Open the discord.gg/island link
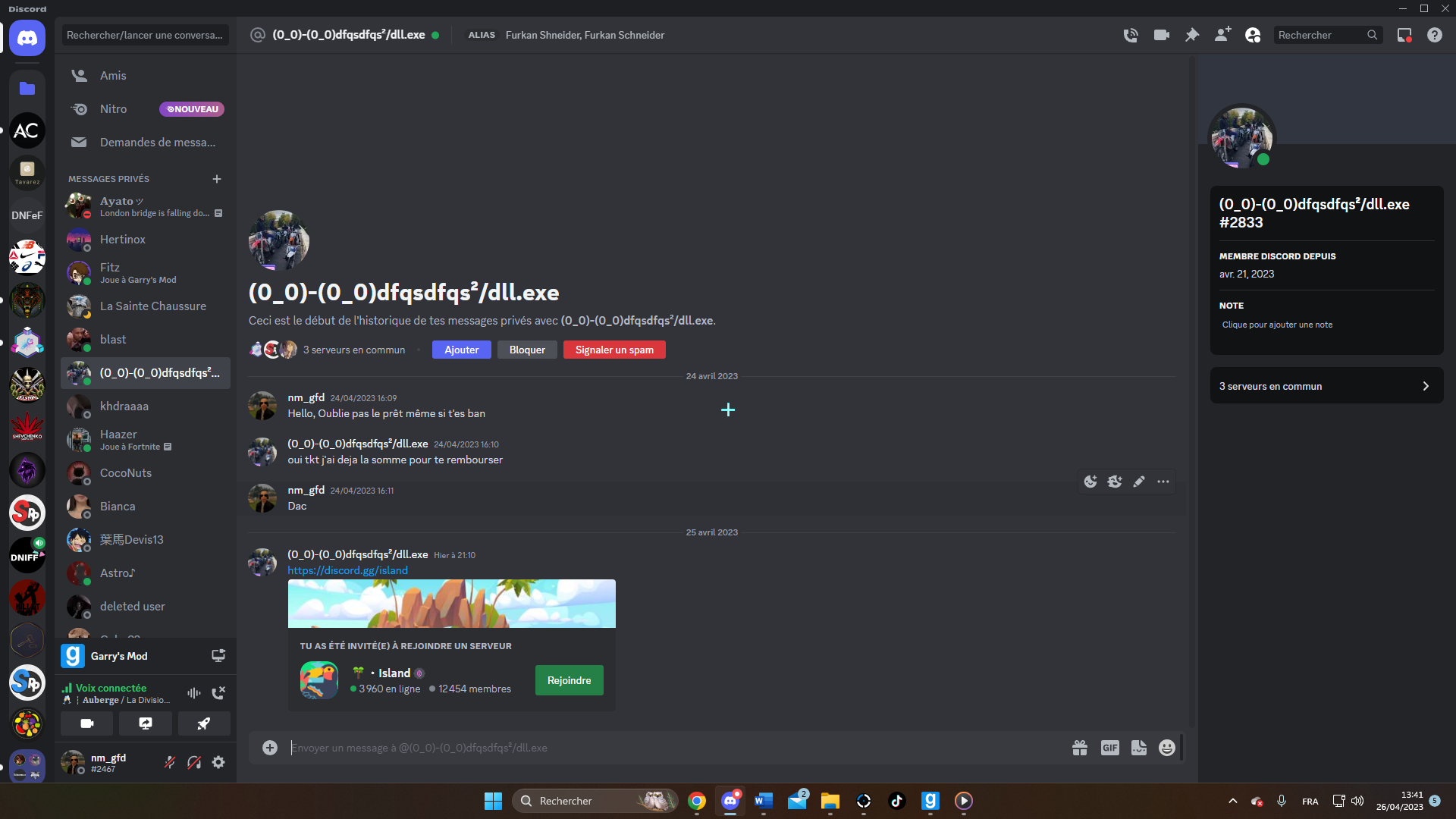The width and height of the screenshot is (1456, 819). click(347, 570)
